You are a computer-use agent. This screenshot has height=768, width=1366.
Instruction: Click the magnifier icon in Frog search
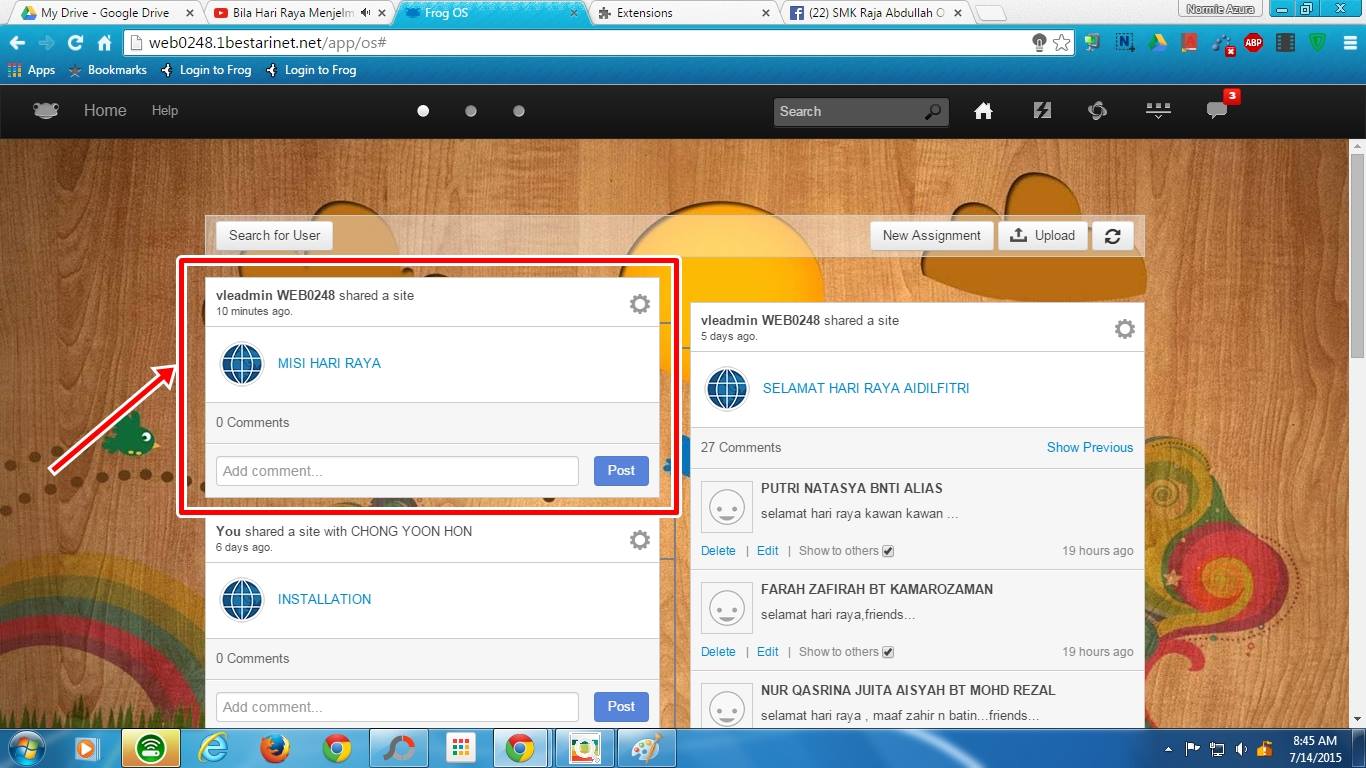932,112
